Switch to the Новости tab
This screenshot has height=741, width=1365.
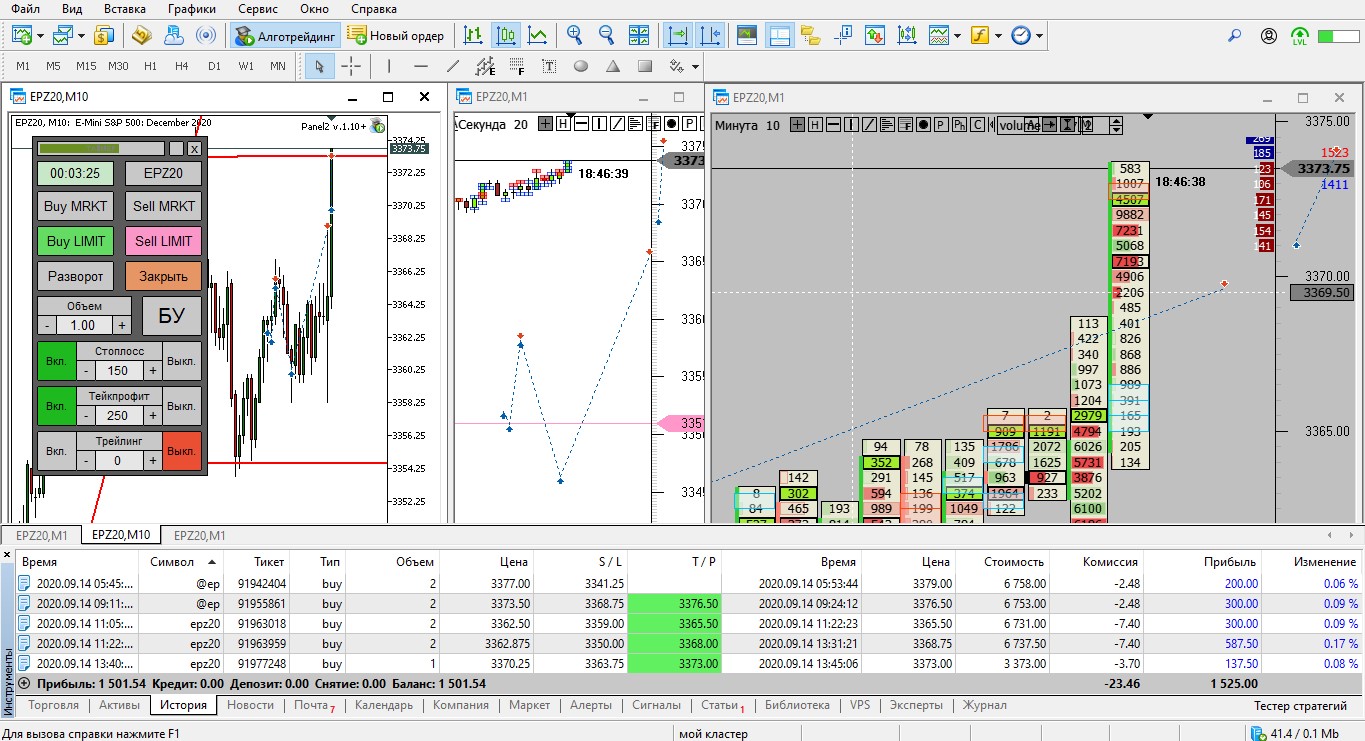pos(251,705)
